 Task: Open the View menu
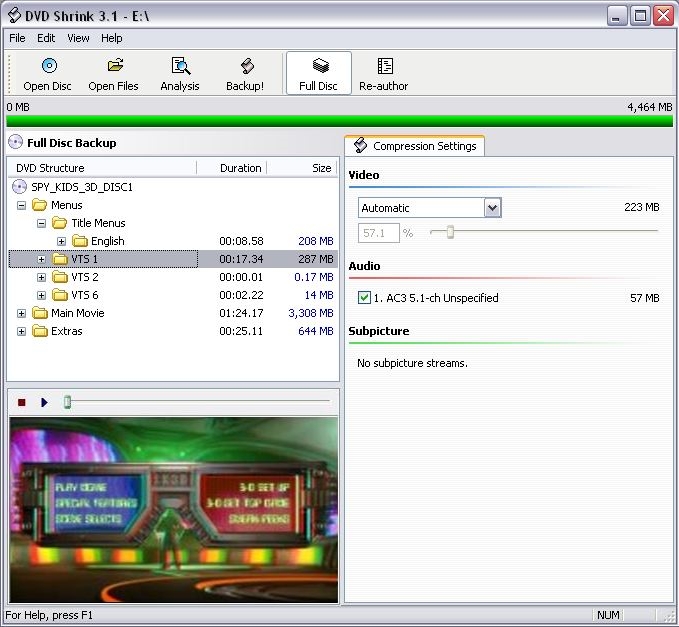pos(78,38)
